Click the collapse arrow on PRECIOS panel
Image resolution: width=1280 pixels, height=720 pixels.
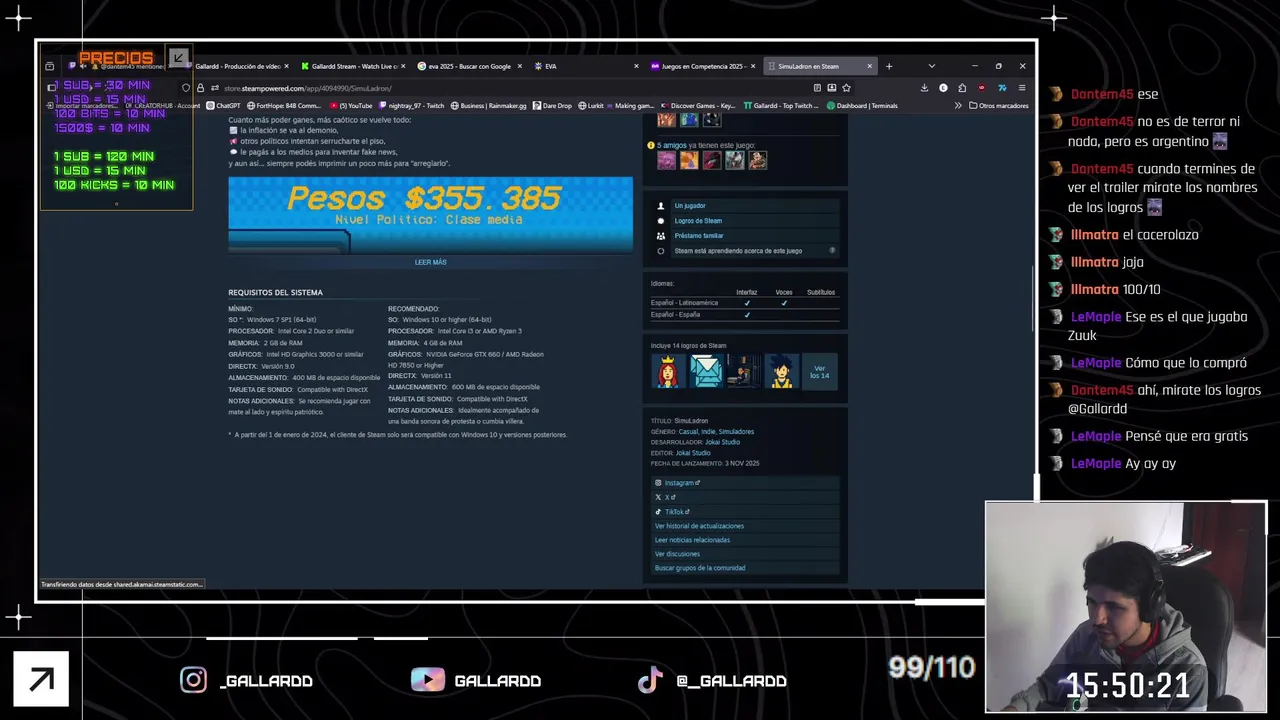[178, 58]
